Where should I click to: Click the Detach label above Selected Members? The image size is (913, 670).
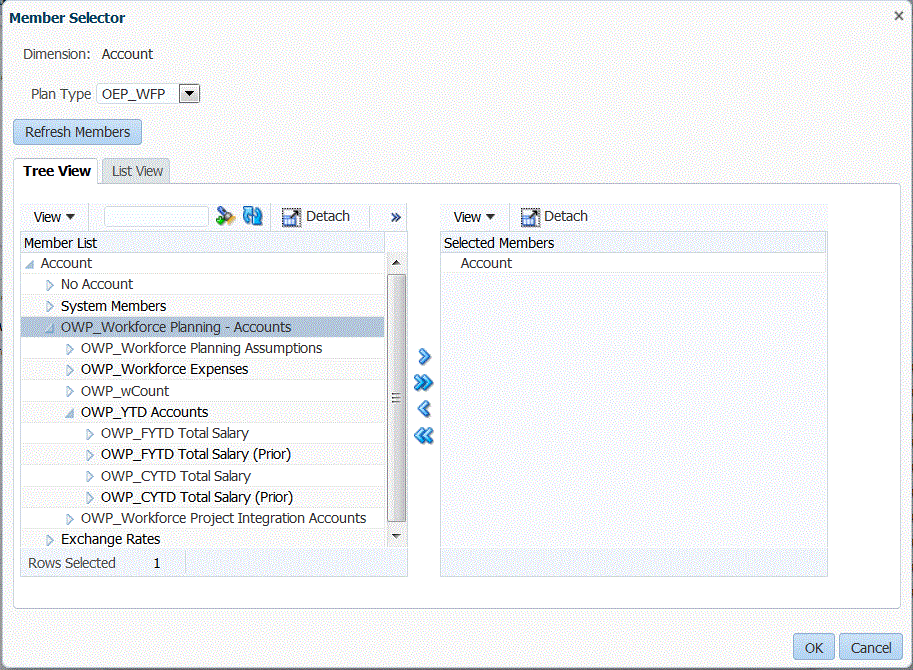566,216
